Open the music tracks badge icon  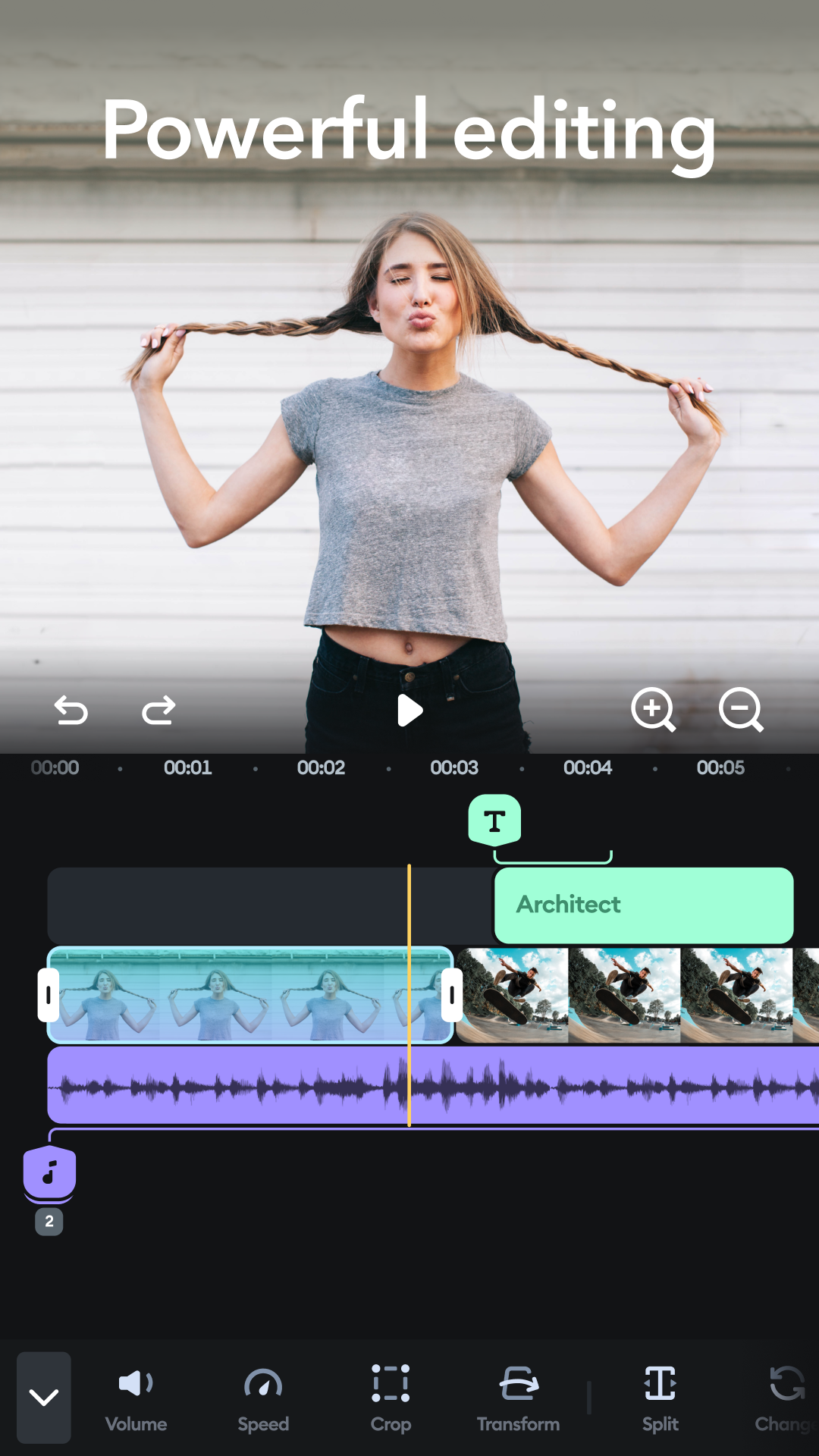point(49,1173)
